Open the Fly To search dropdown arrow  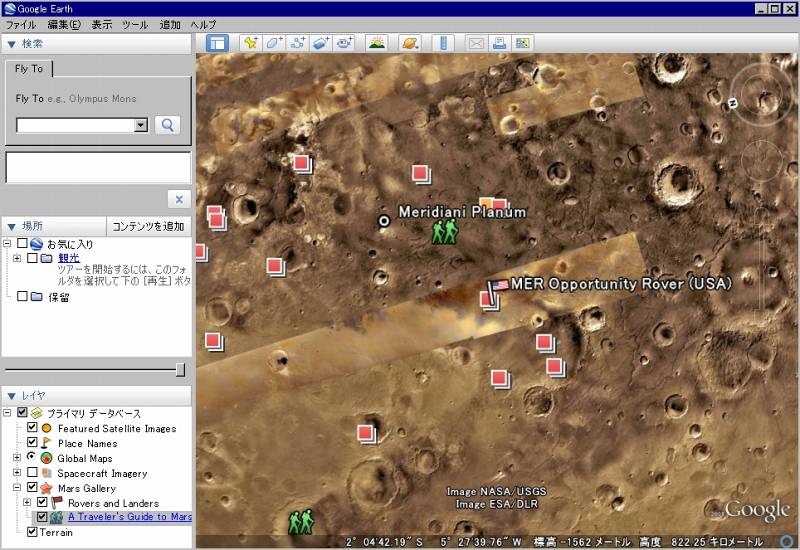click(141, 125)
